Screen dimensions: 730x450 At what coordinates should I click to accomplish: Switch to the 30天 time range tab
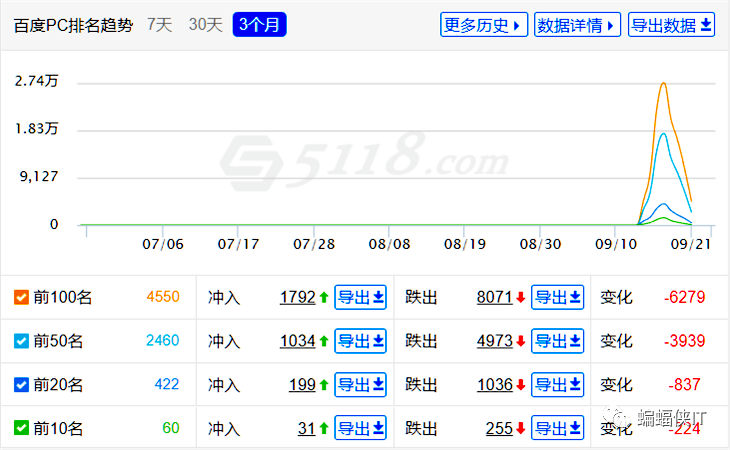pos(206,25)
